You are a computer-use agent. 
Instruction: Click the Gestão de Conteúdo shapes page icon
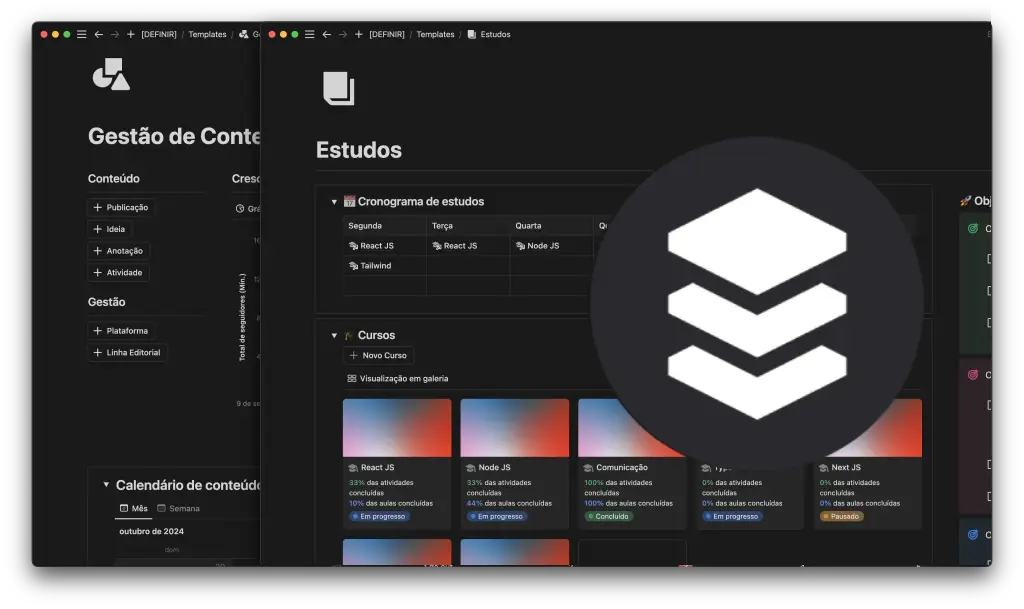click(x=110, y=74)
